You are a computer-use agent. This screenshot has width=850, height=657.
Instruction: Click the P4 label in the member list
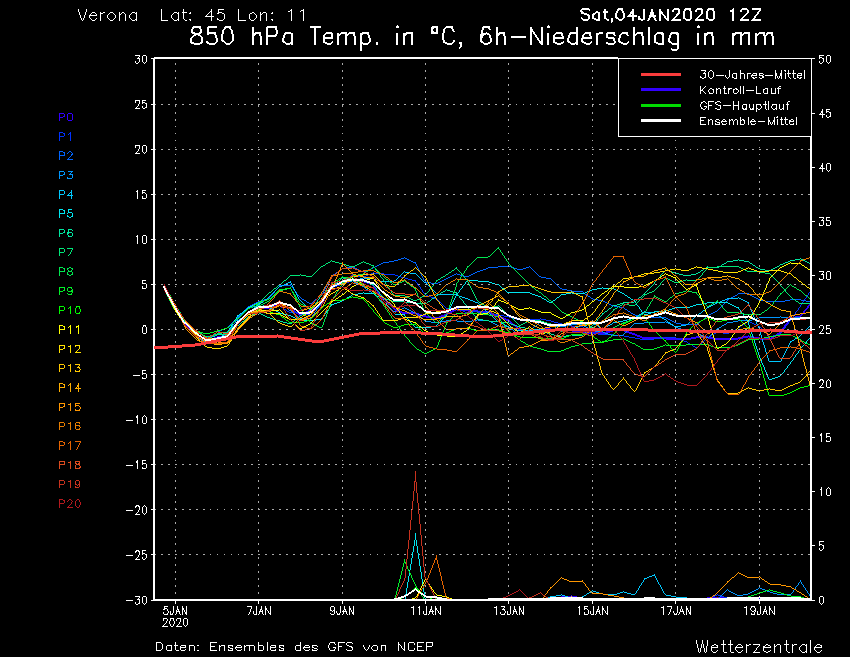coord(66,195)
